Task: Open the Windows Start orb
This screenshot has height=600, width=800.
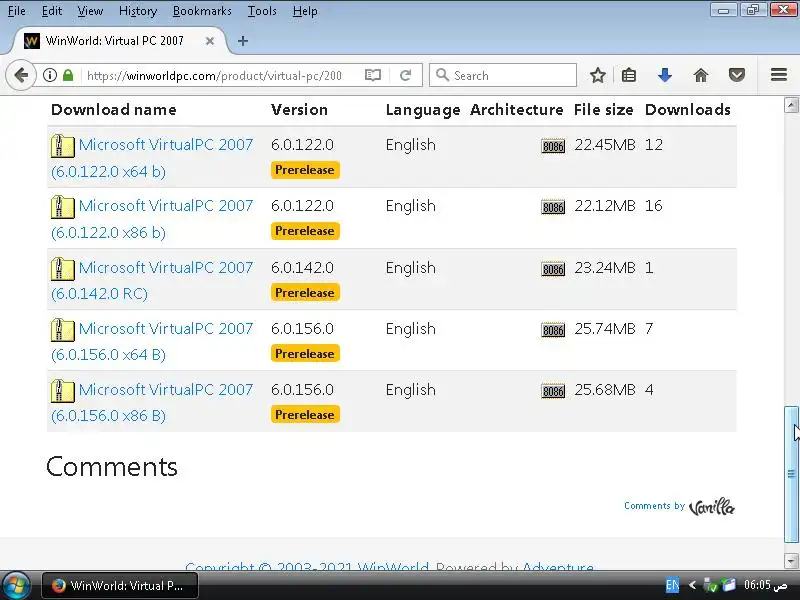Action: tap(15, 586)
